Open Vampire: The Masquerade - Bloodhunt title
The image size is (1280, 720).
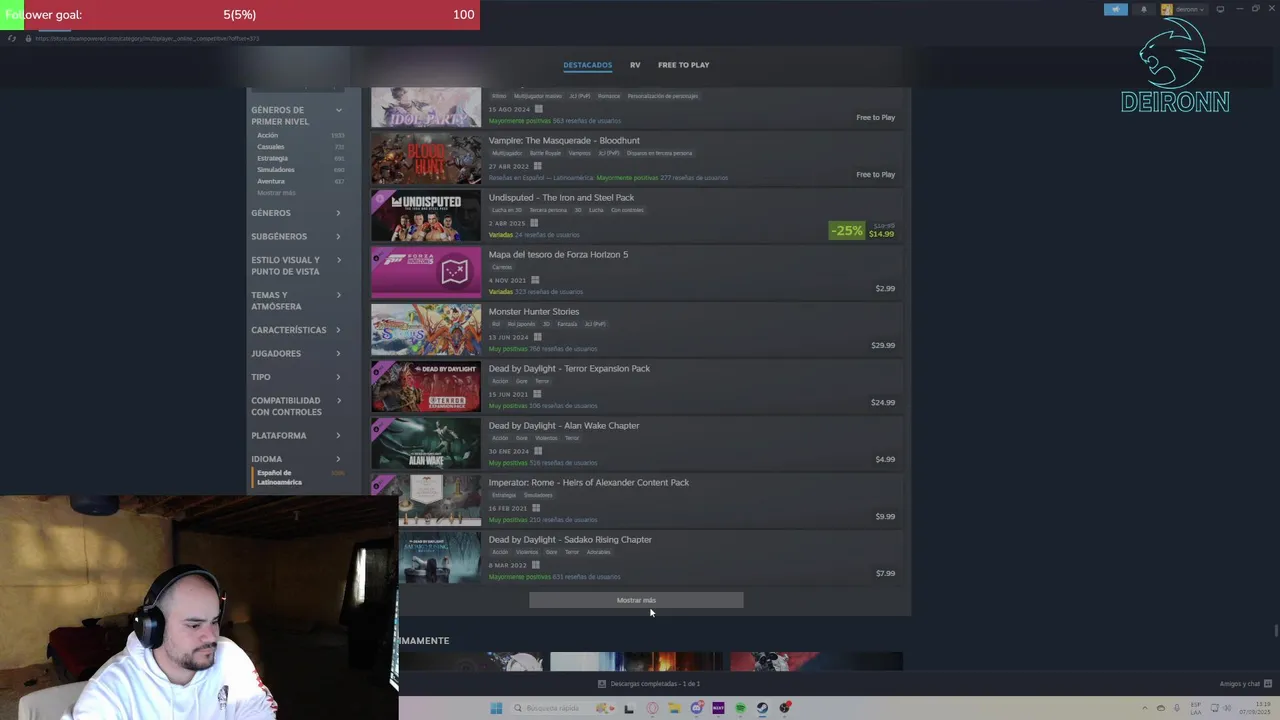pos(564,141)
